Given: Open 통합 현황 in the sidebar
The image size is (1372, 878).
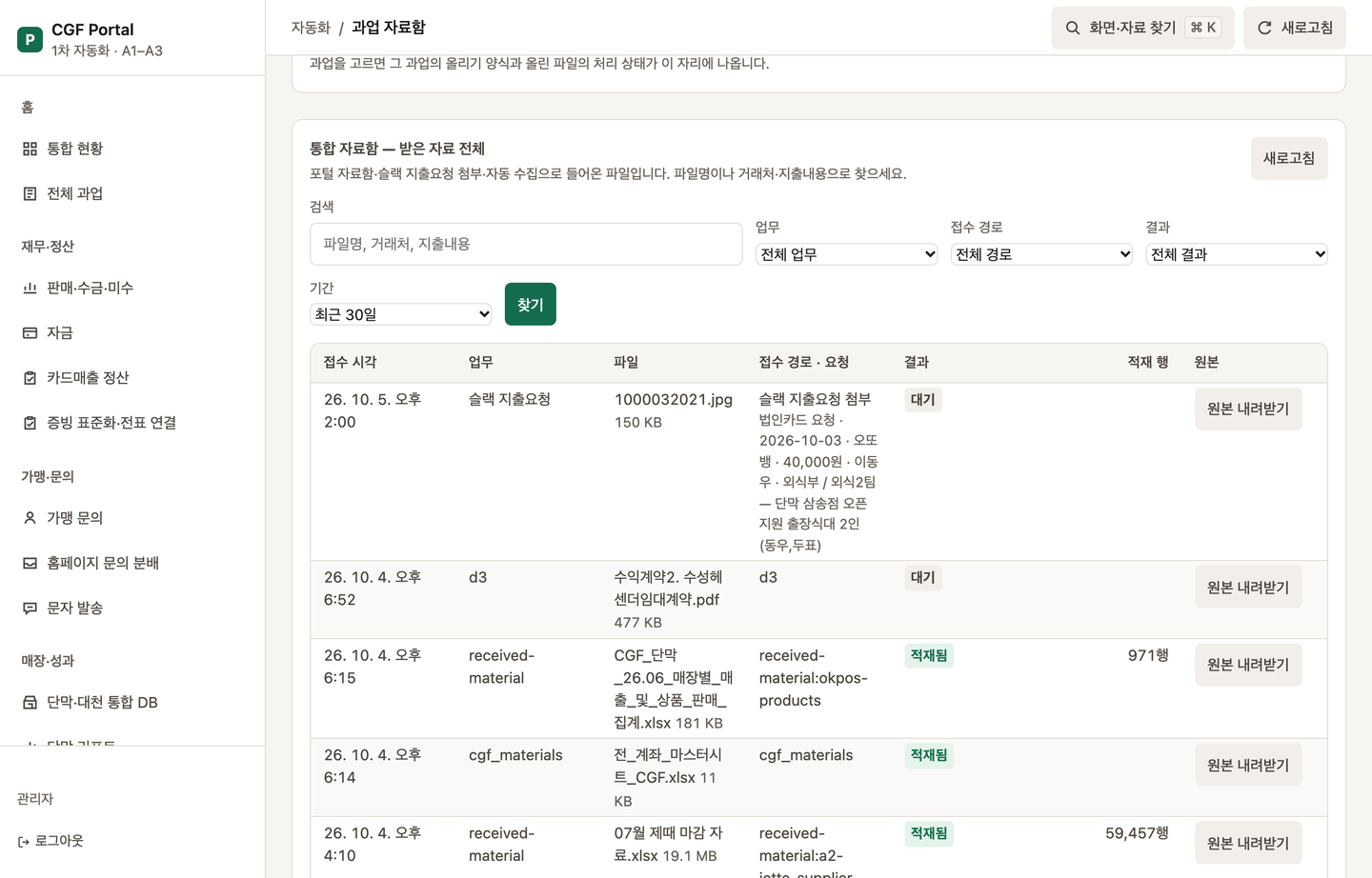Looking at the screenshot, I should coord(132,149).
